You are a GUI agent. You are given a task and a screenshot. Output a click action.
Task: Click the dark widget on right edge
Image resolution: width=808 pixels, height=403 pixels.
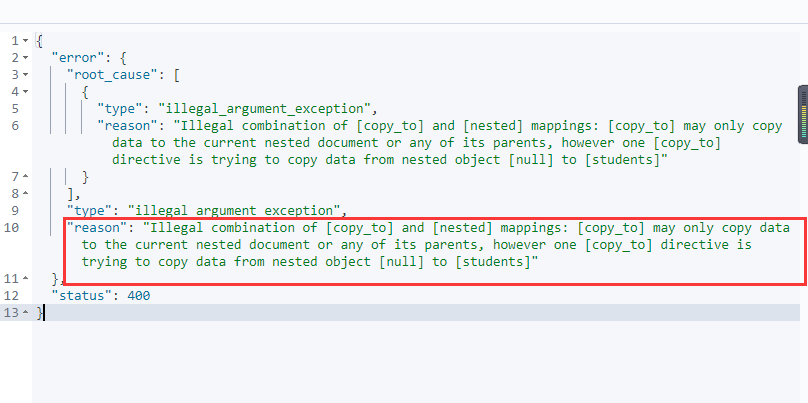(x=803, y=114)
